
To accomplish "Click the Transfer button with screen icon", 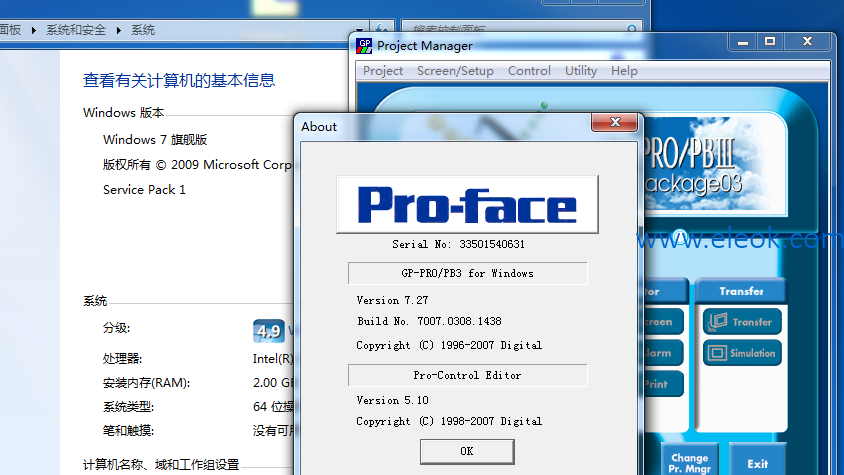I will point(742,322).
